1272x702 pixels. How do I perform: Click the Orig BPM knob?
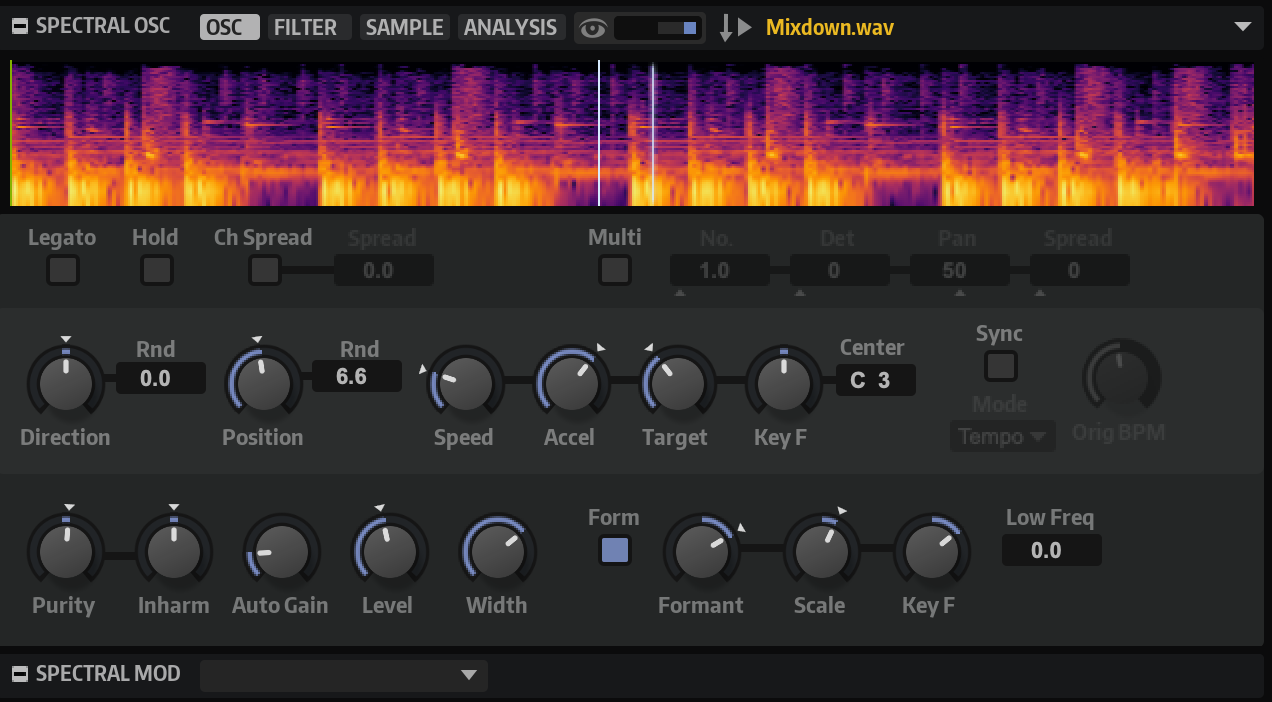(x=1121, y=379)
